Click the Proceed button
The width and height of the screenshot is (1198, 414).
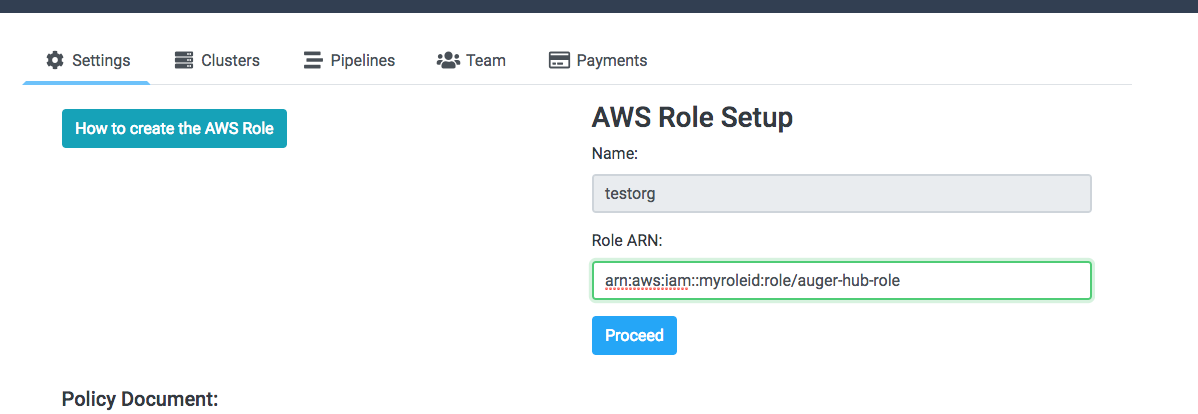click(x=634, y=335)
